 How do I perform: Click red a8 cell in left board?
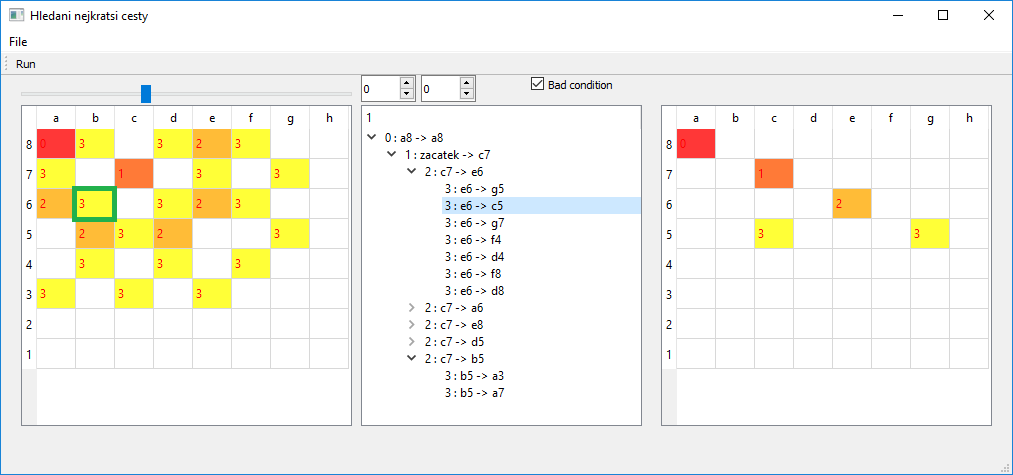click(56, 143)
